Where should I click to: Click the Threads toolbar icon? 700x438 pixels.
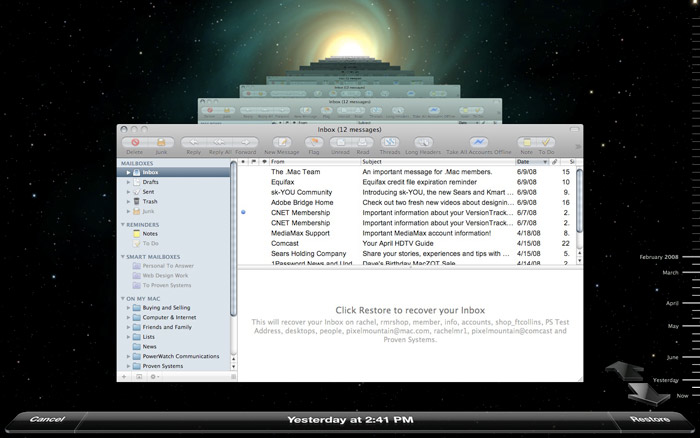(x=390, y=142)
